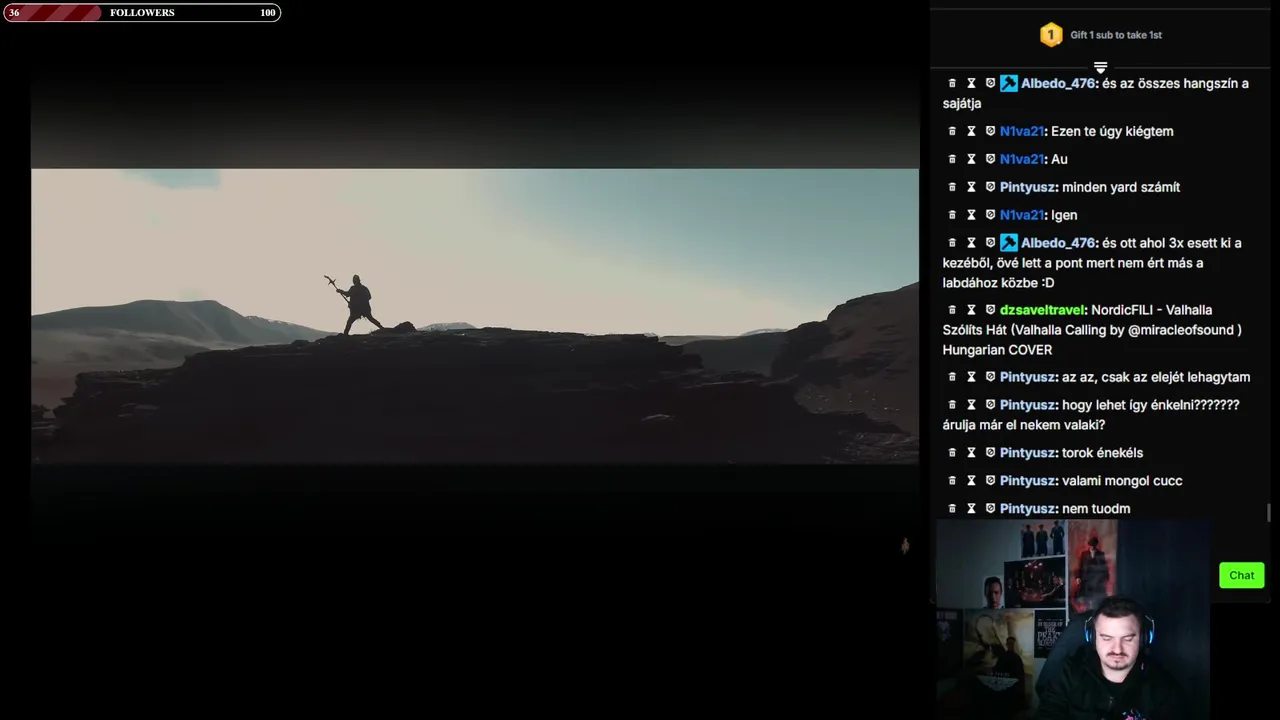Timeout icon on "valami mongol cucc" row

pyautogui.click(x=971, y=481)
